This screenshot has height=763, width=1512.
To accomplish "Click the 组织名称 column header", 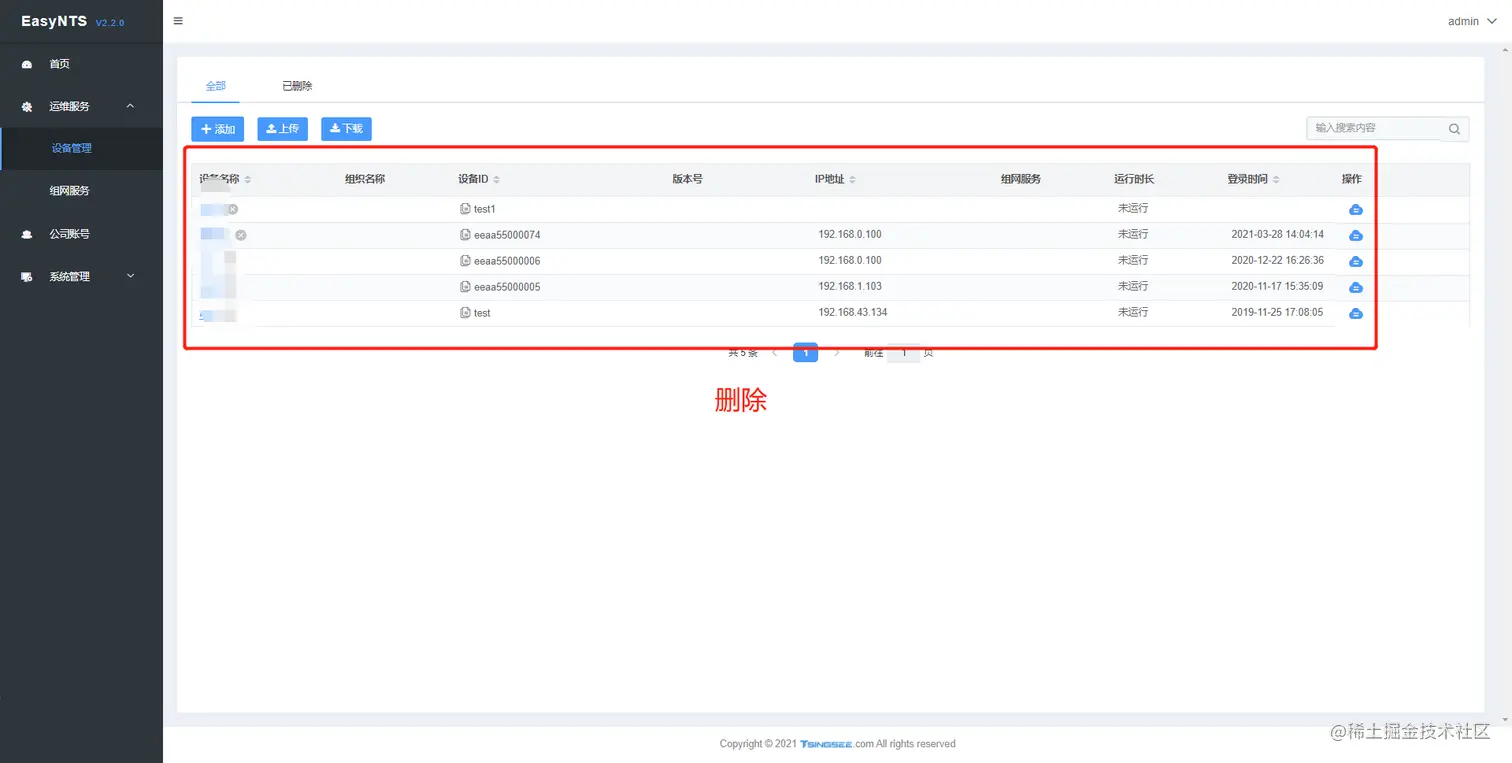I will point(365,179).
